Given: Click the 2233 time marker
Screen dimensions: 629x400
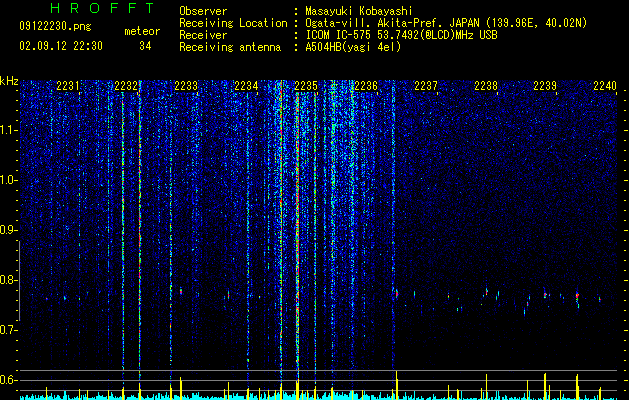Looking at the screenshot, I should [186, 85].
